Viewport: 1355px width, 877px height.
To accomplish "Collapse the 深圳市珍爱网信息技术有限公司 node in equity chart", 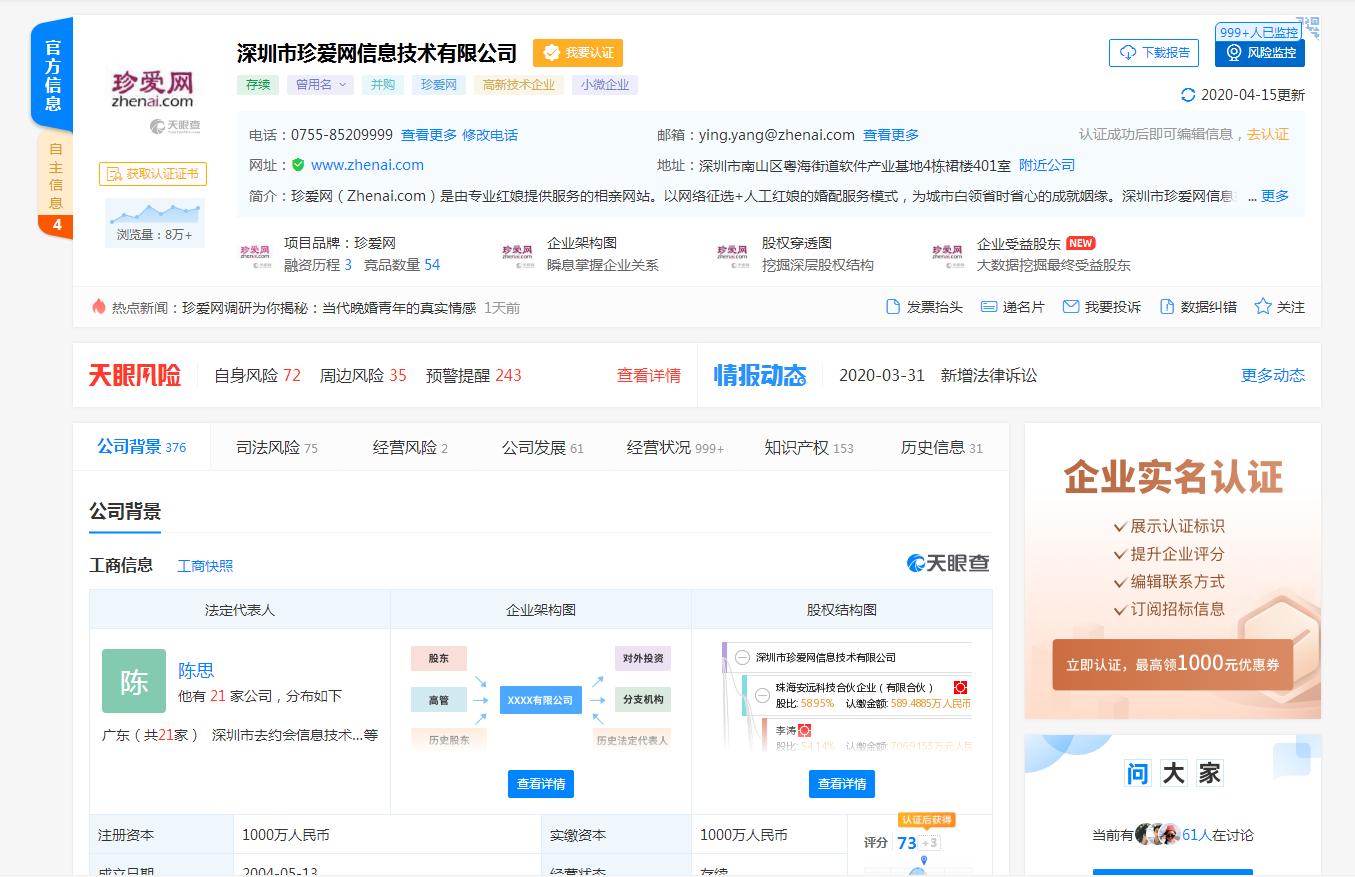I will click(x=742, y=657).
